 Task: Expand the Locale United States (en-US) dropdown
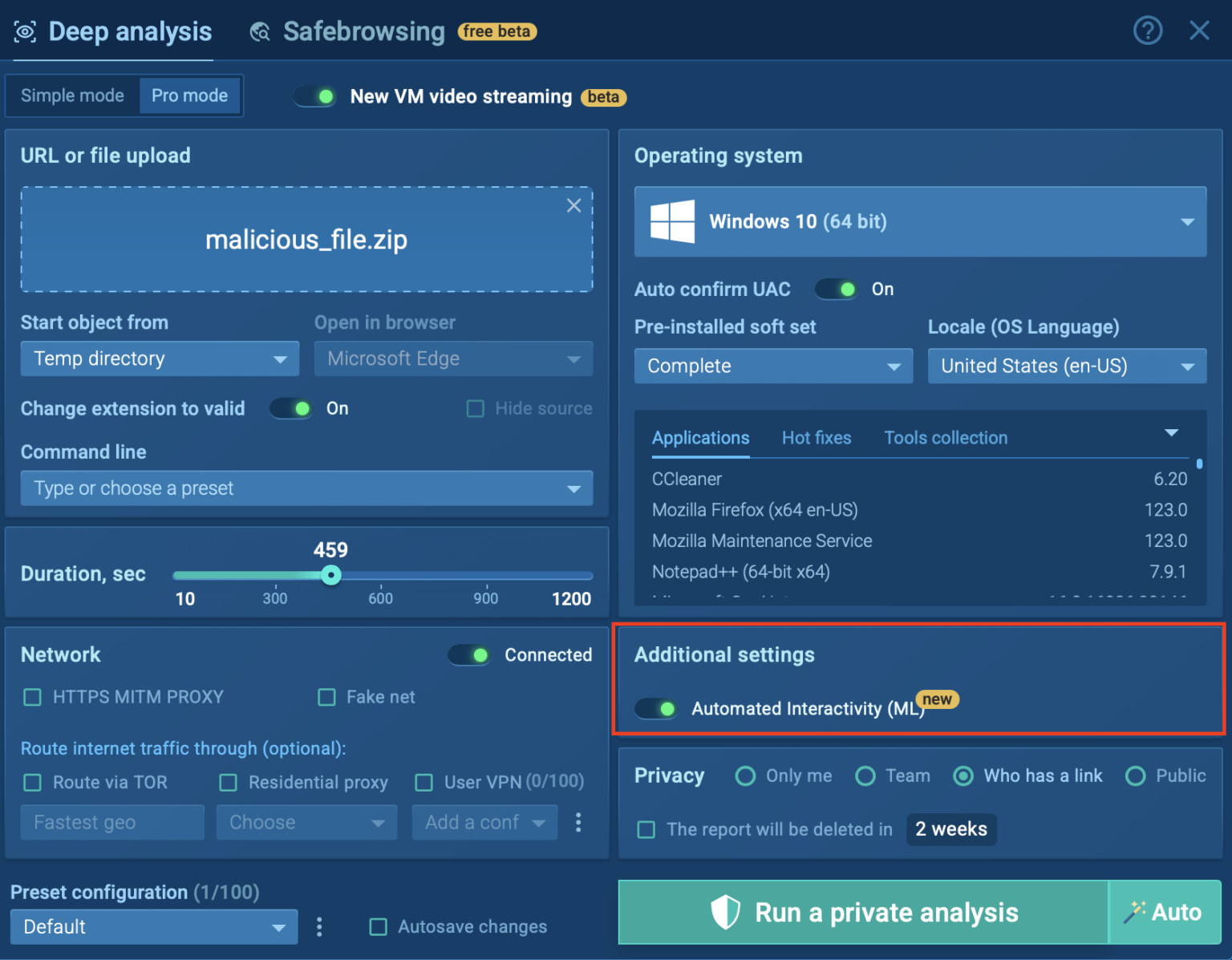(x=1066, y=367)
